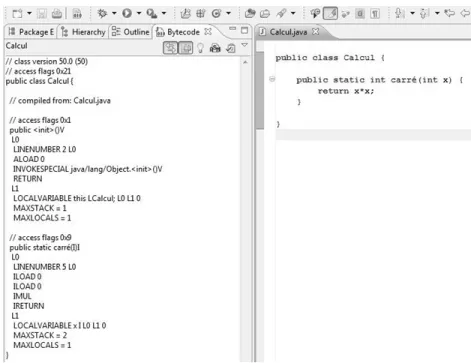471x363 pixels.
Task: Minimize the Bytecode view panel
Action: click(x=233, y=29)
